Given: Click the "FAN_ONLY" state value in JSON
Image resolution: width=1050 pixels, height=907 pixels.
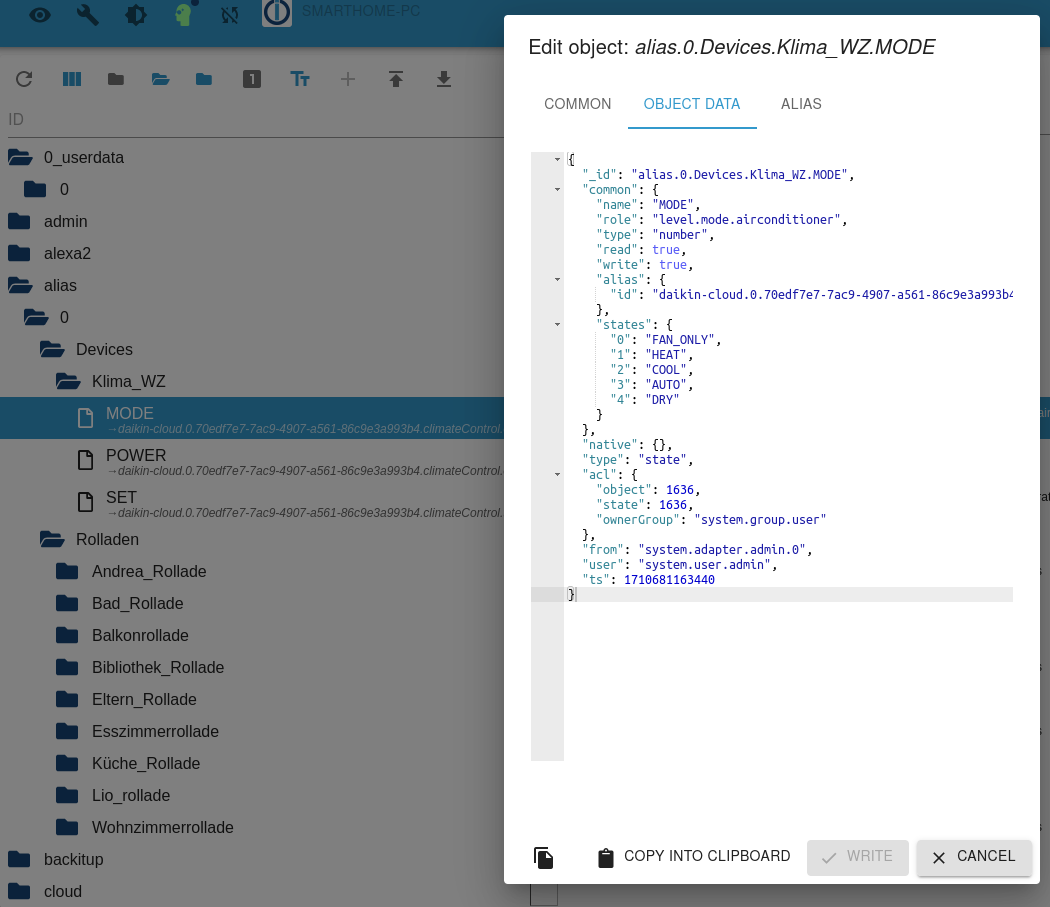Looking at the screenshot, I should [680, 340].
